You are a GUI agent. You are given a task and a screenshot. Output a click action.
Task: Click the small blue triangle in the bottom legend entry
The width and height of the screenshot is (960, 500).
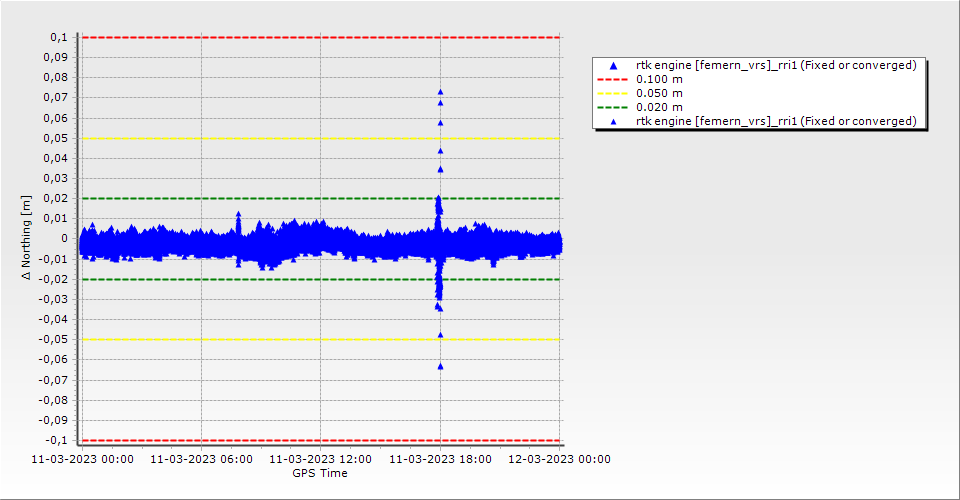click(614, 121)
